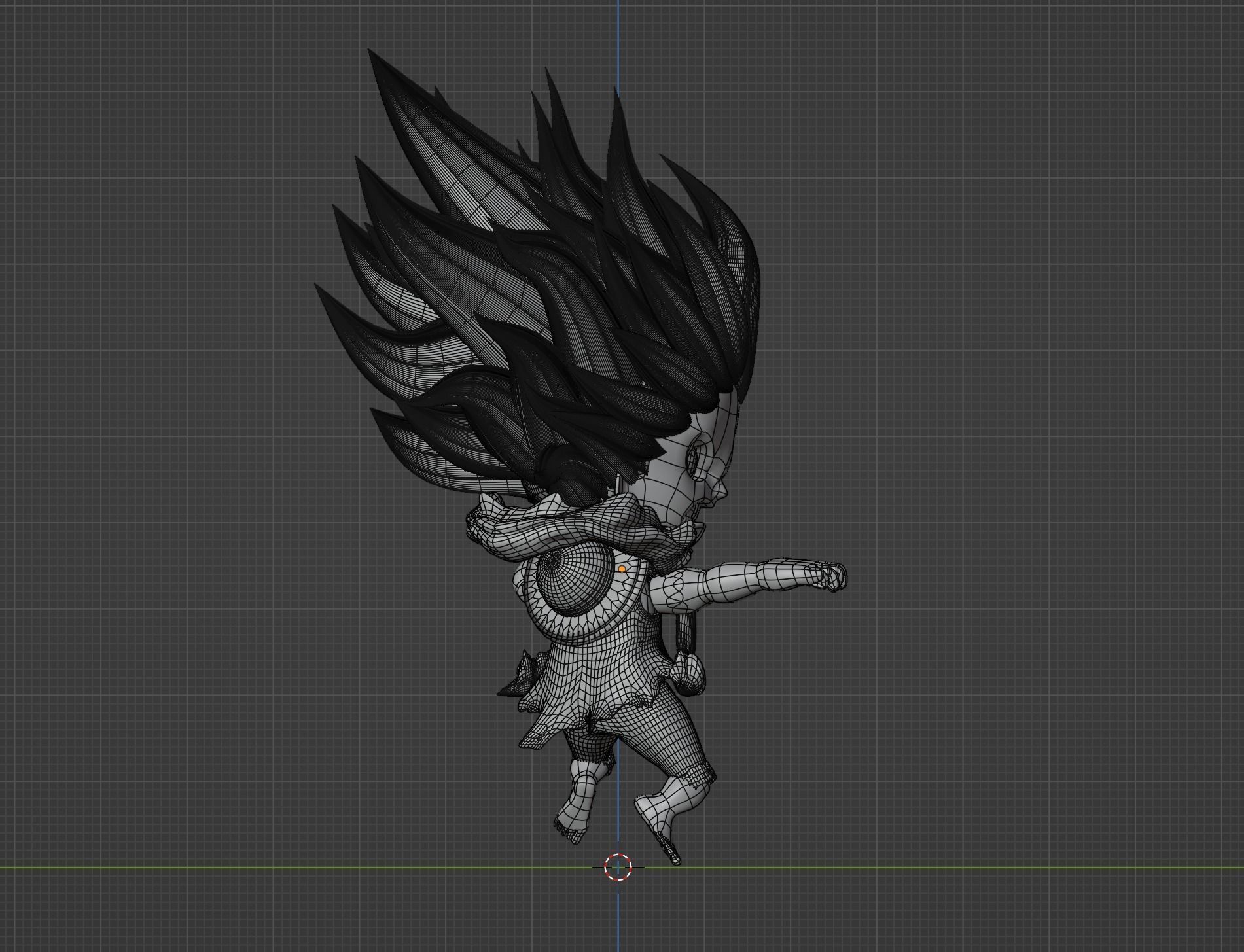Click the 3D cursor at the world origin
Viewport: 1244px width, 952px height.
[x=618, y=867]
